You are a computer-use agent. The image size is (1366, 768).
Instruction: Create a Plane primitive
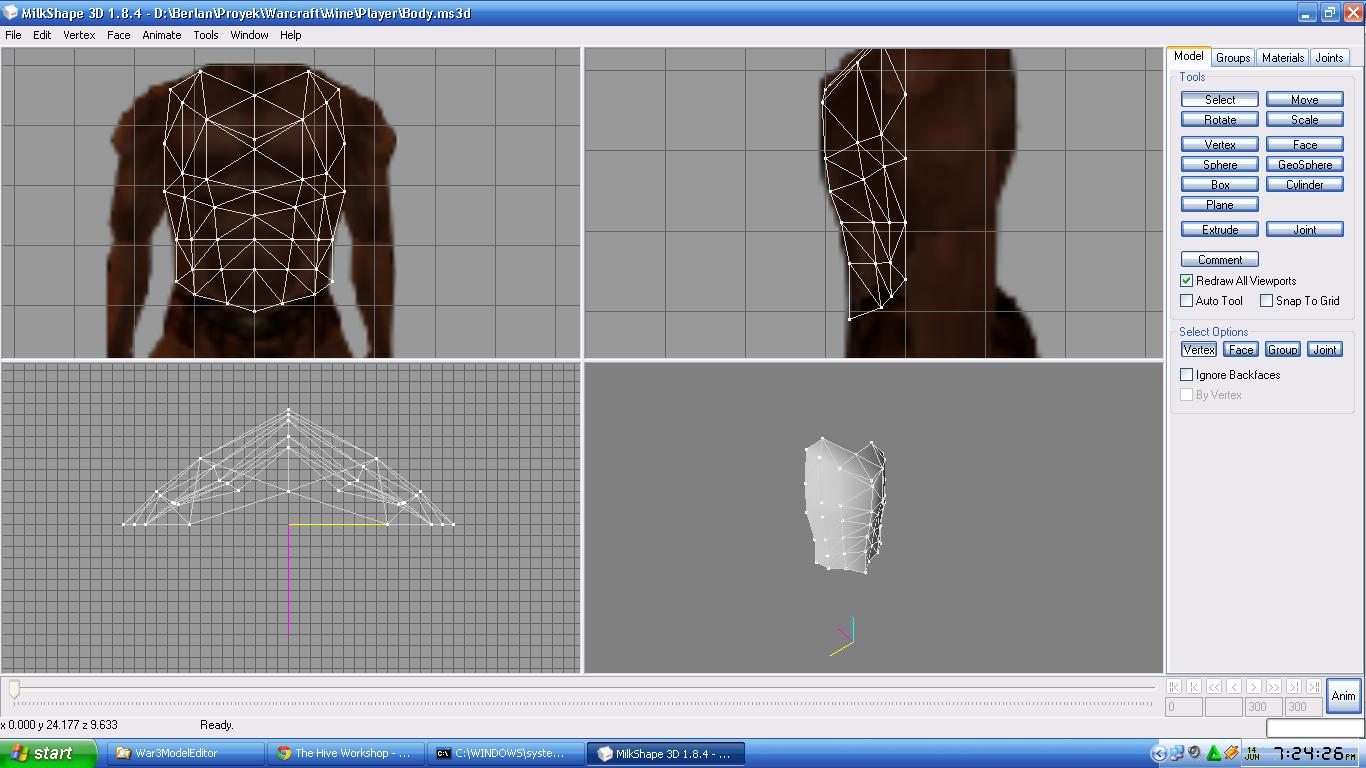pyautogui.click(x=1219, y=205)
